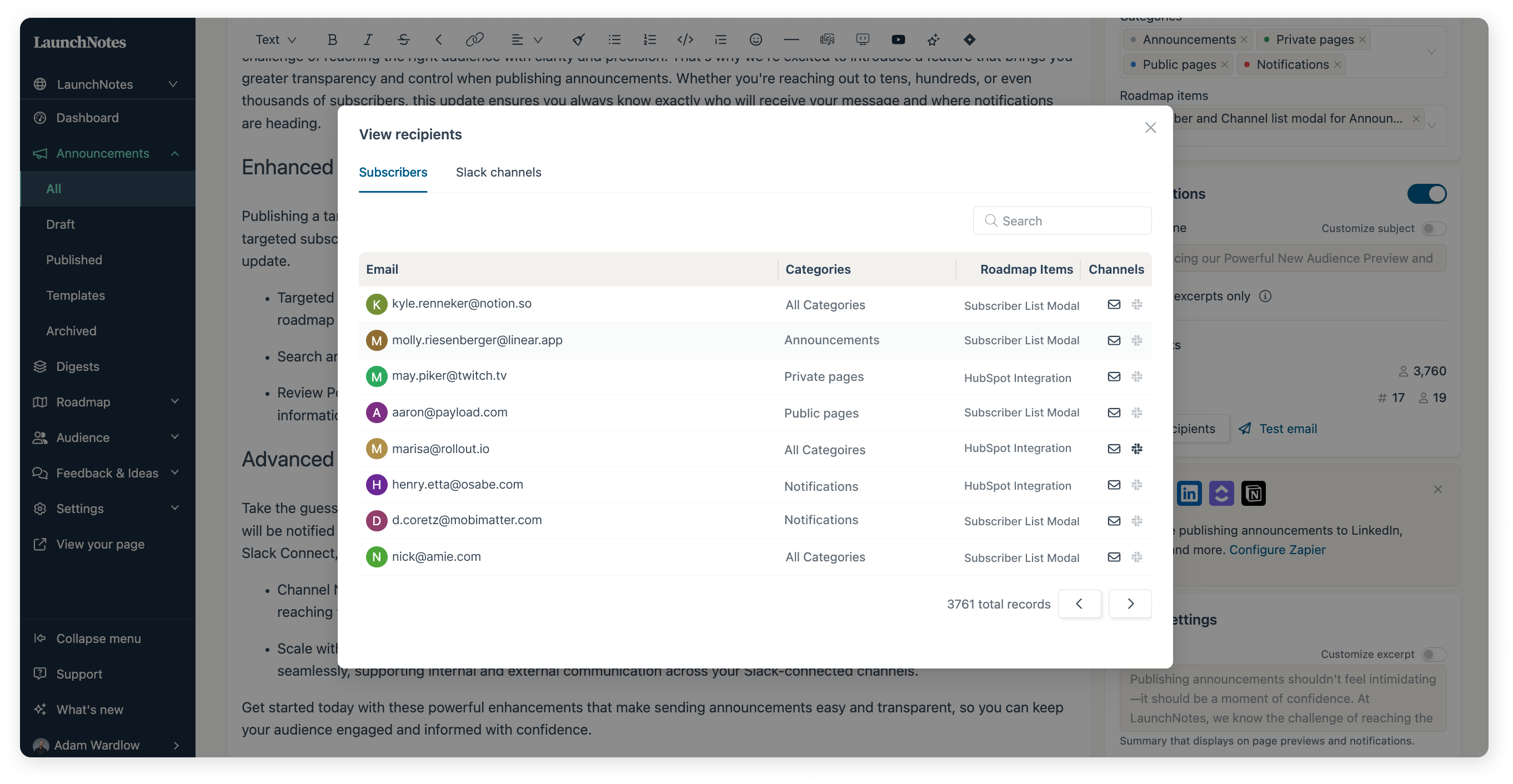
Task: Go to previous page of recipients
Action: (1079, 603)
